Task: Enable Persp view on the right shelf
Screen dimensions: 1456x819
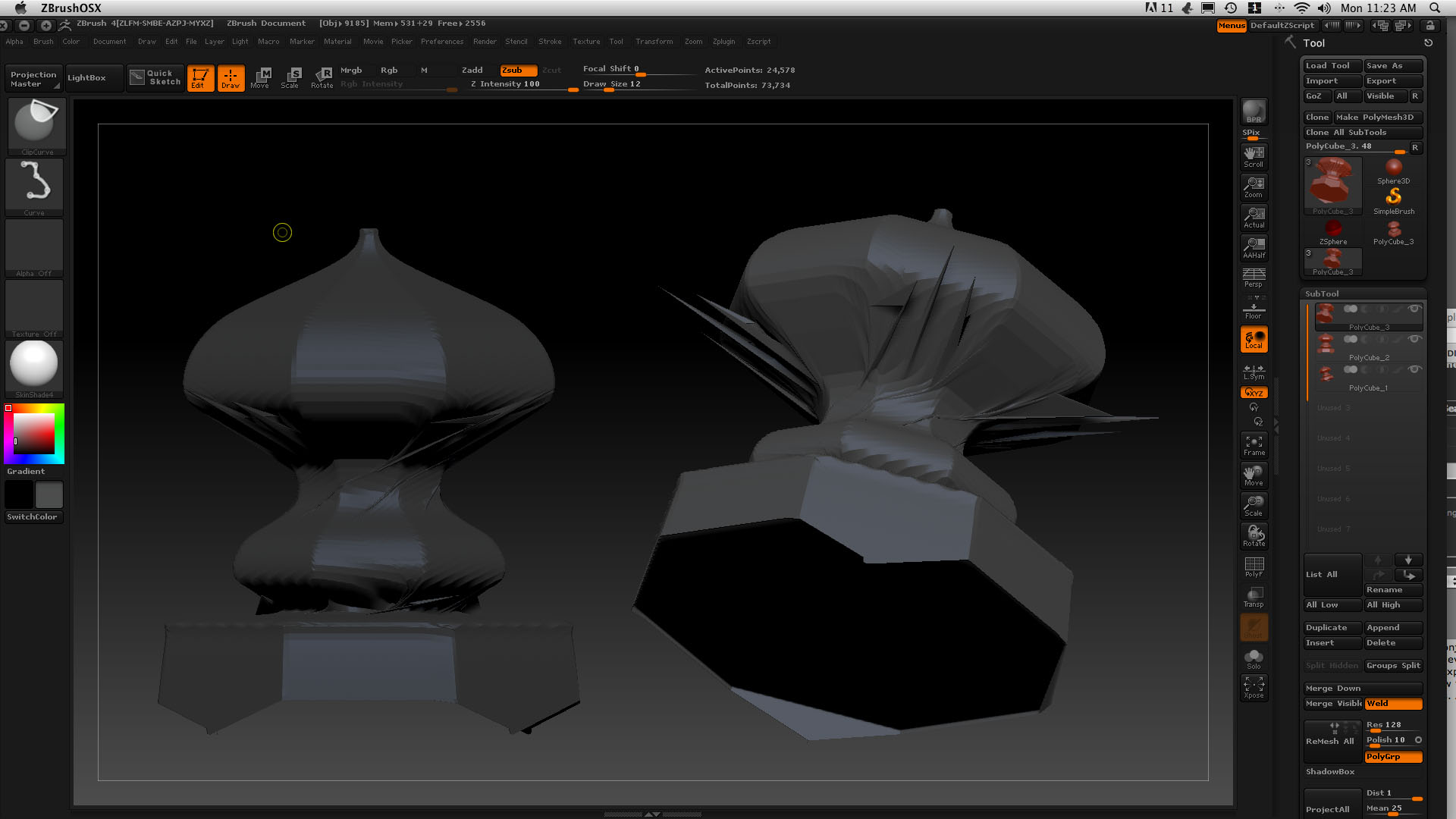Action: point(1254,277)
